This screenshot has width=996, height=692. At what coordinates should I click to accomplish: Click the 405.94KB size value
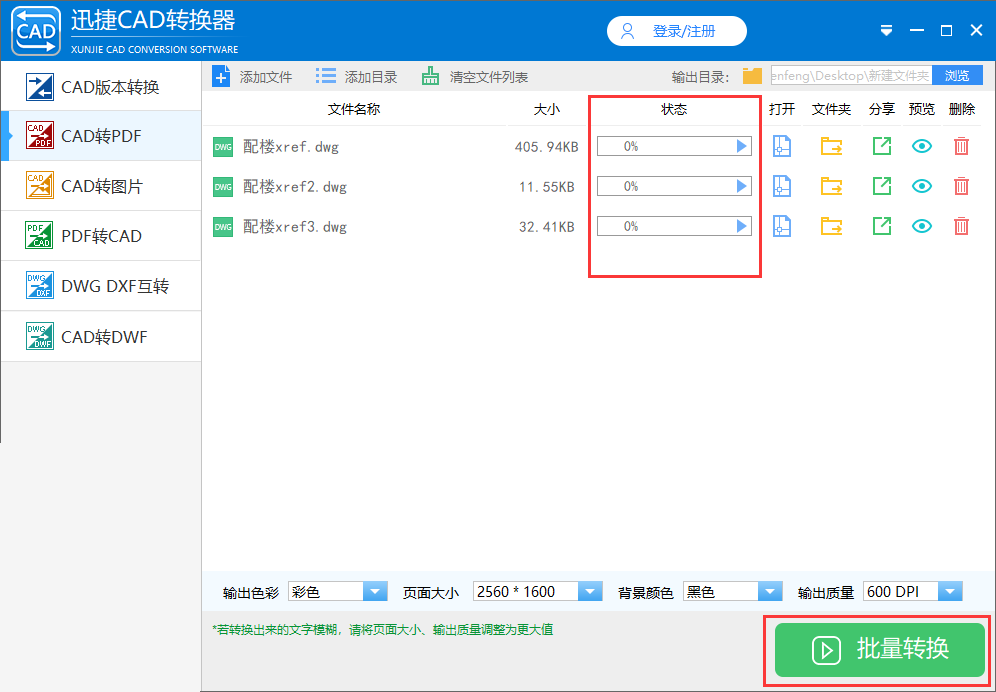click(546, 147)
